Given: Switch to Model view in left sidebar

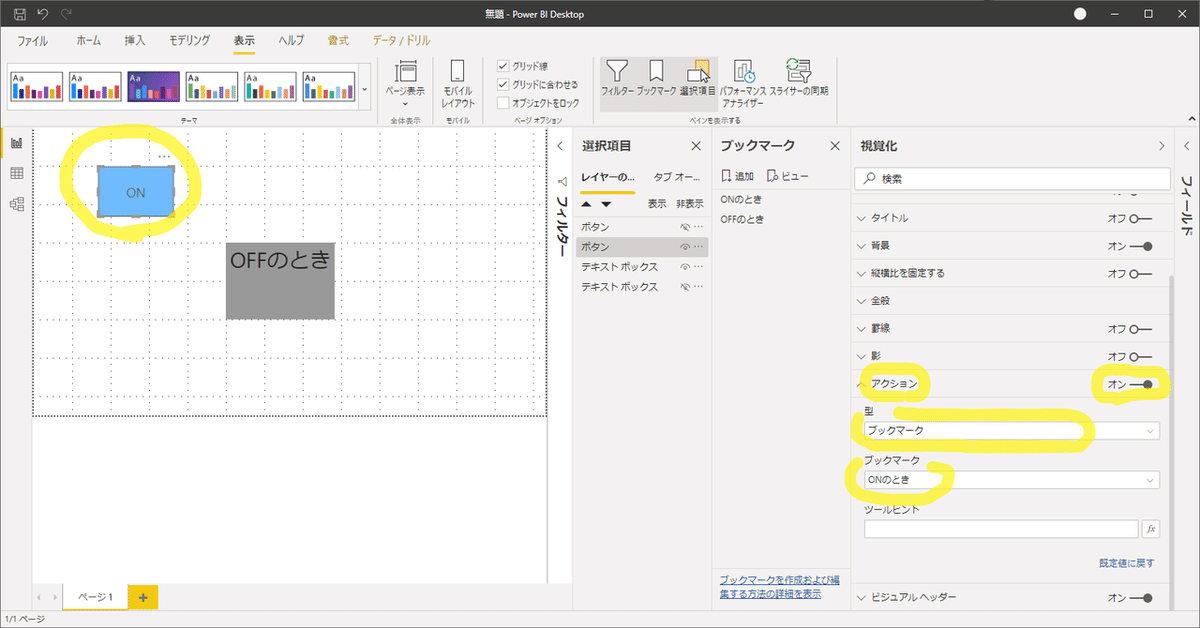Looking at the screenshot, I should click(16, 204).
